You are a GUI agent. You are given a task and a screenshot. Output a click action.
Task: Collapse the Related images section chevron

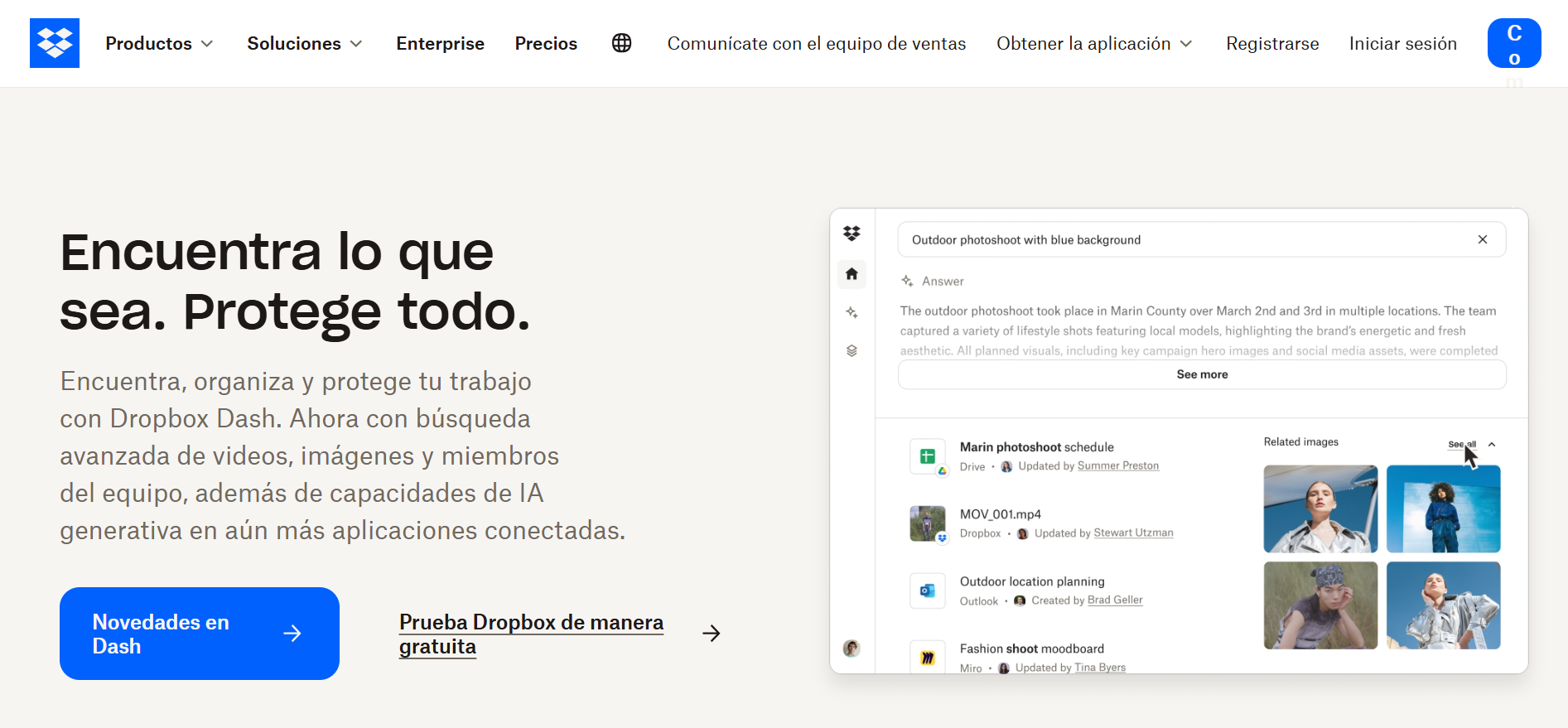point(1492,445)
